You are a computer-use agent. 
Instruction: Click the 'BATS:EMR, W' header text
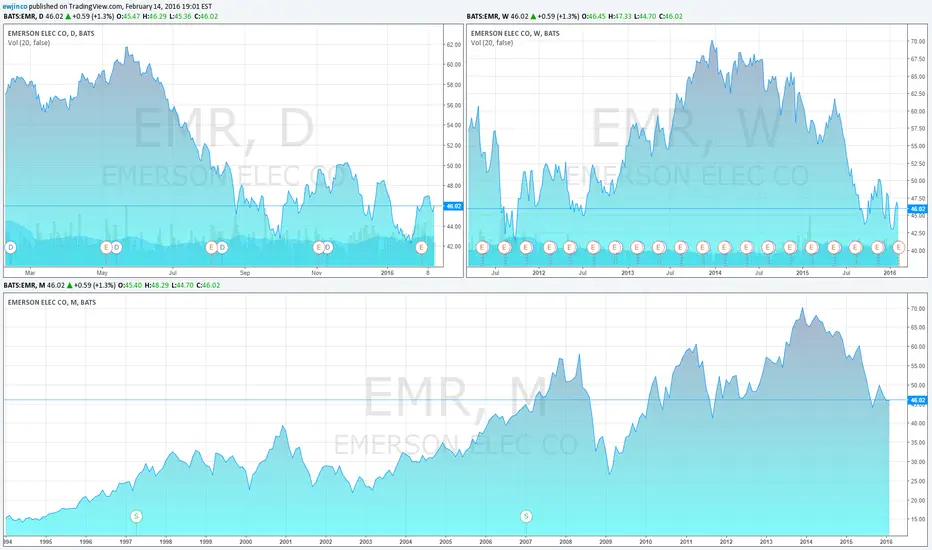(x=488, y=16)
